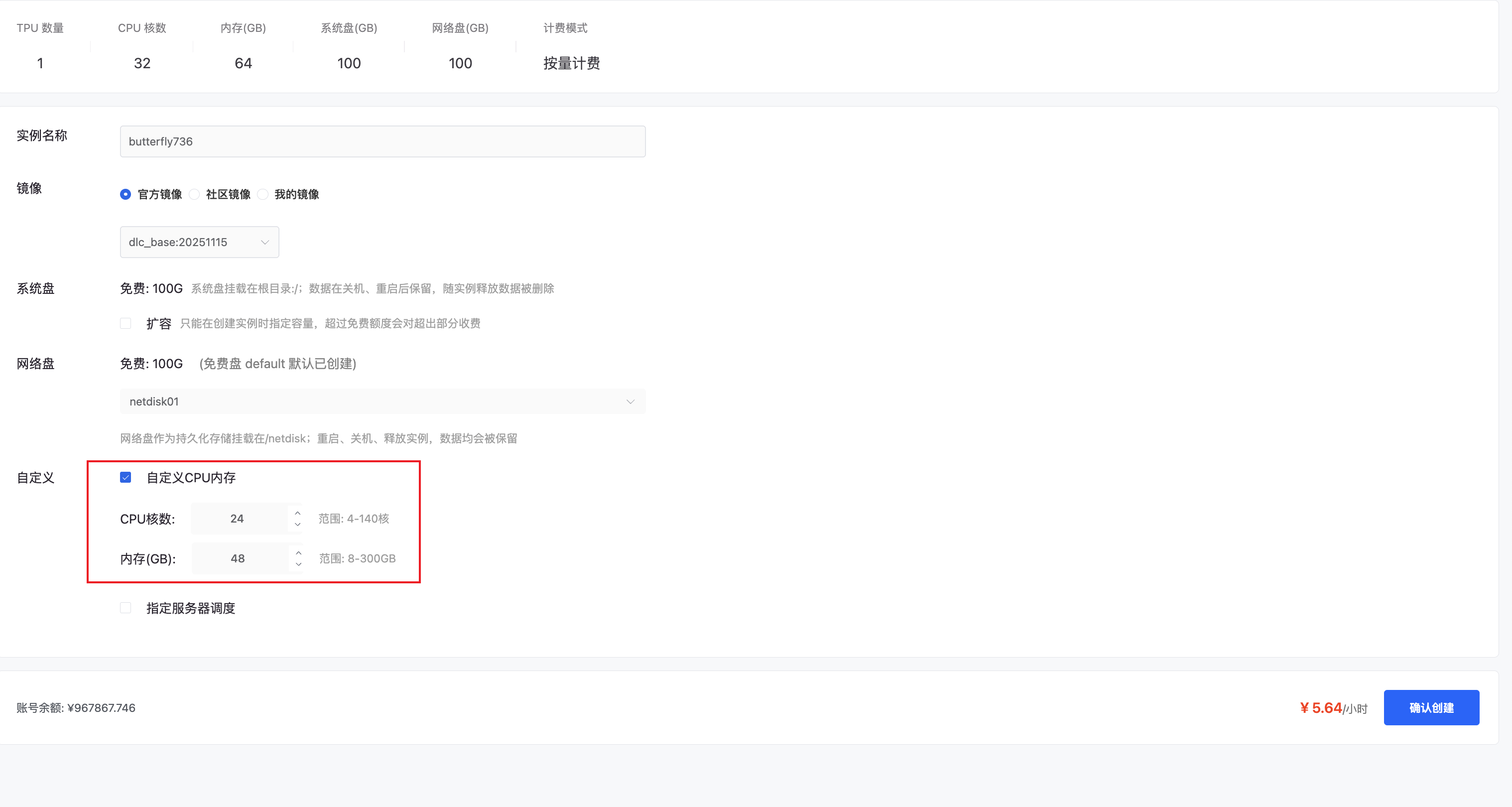Viewport: 1512px width, 807px height.
Task: Click the chevron on image version selector
Action: (265, 243)
